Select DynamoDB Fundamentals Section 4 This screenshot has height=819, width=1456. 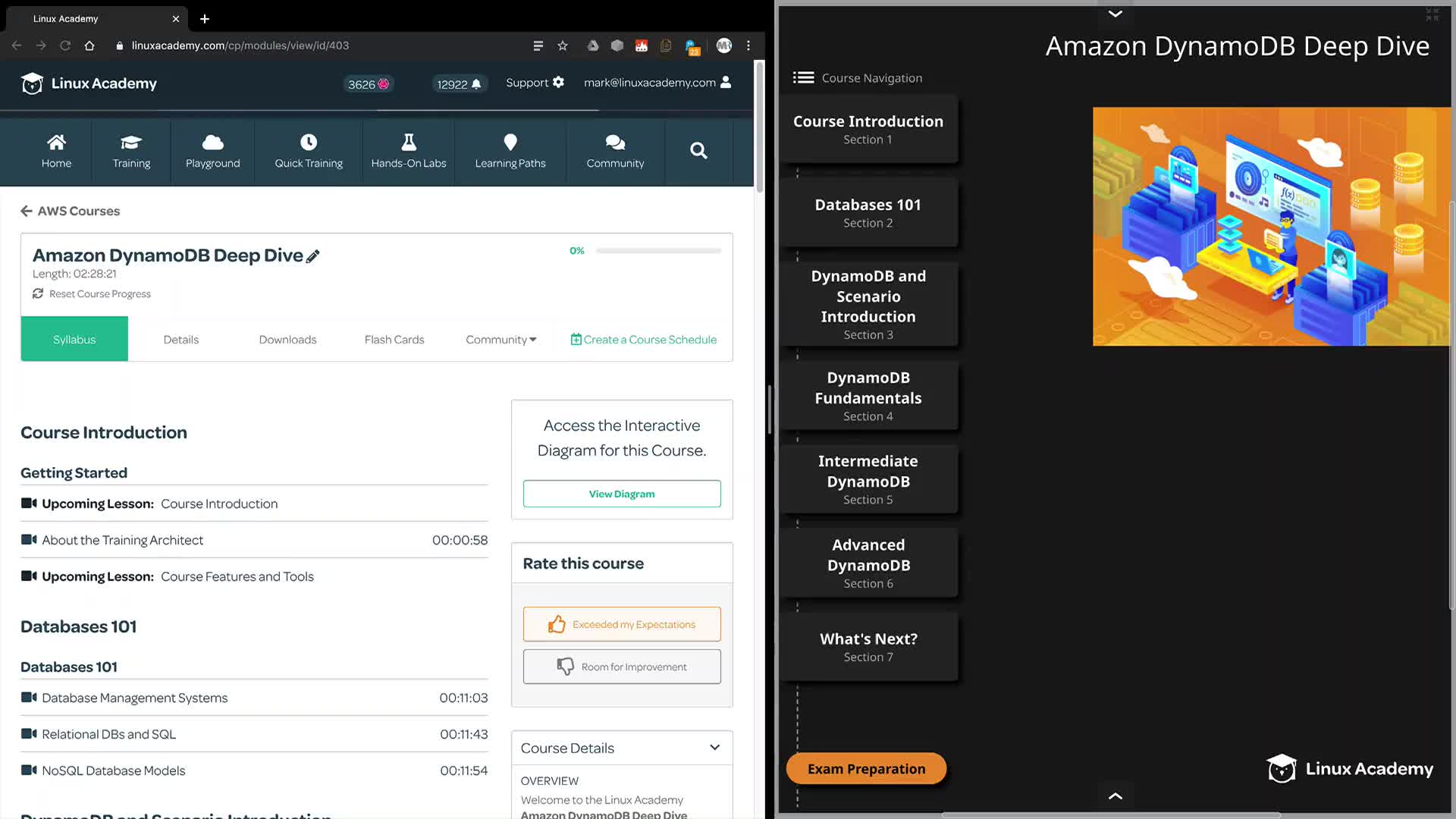(x=868, y=396)
